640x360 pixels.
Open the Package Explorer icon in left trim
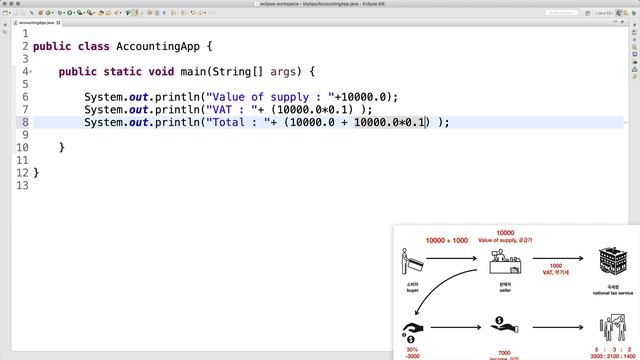click(x=5, y=32)
